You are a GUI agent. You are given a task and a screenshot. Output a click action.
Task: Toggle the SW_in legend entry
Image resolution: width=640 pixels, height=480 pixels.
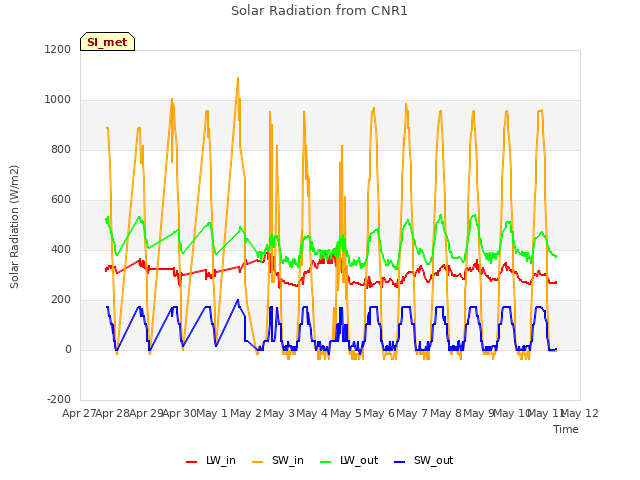(x=278, y=460)
